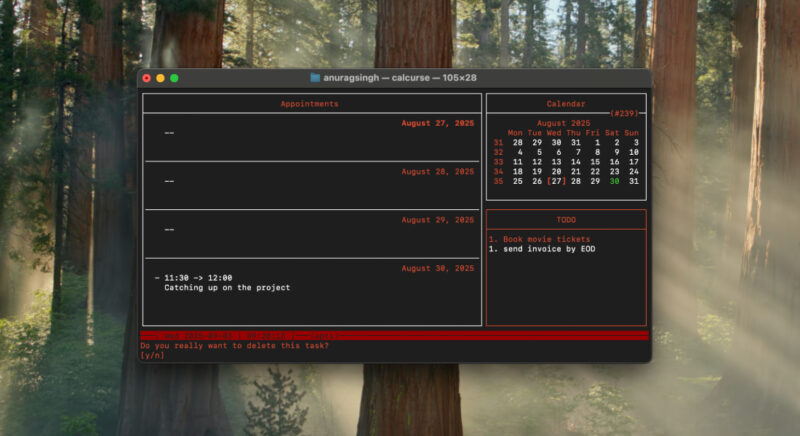This screenshot has height=436, width=800.
Task: Select day 15 in the calendar
Action: 595,162
